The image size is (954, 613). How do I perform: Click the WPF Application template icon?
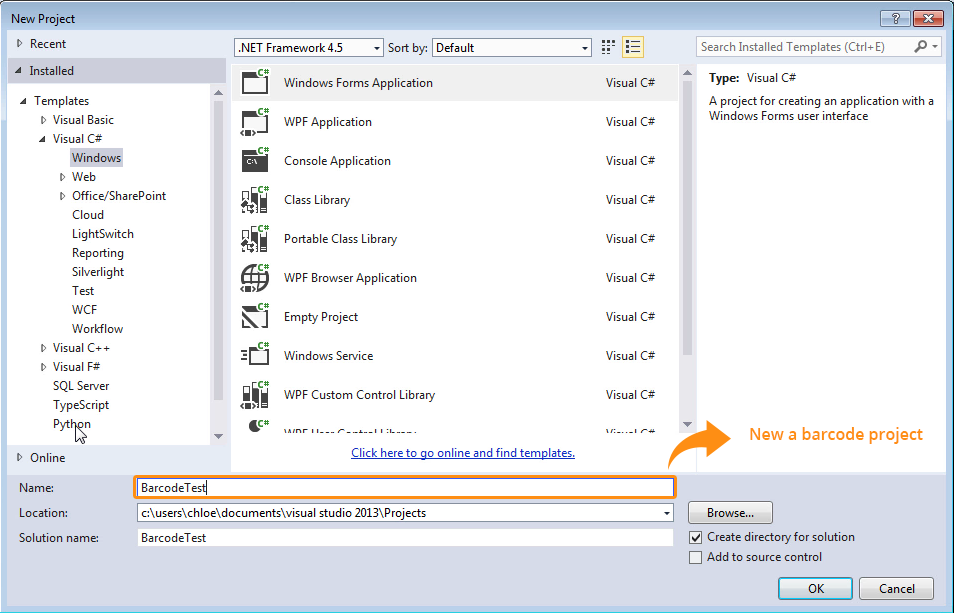255,122
